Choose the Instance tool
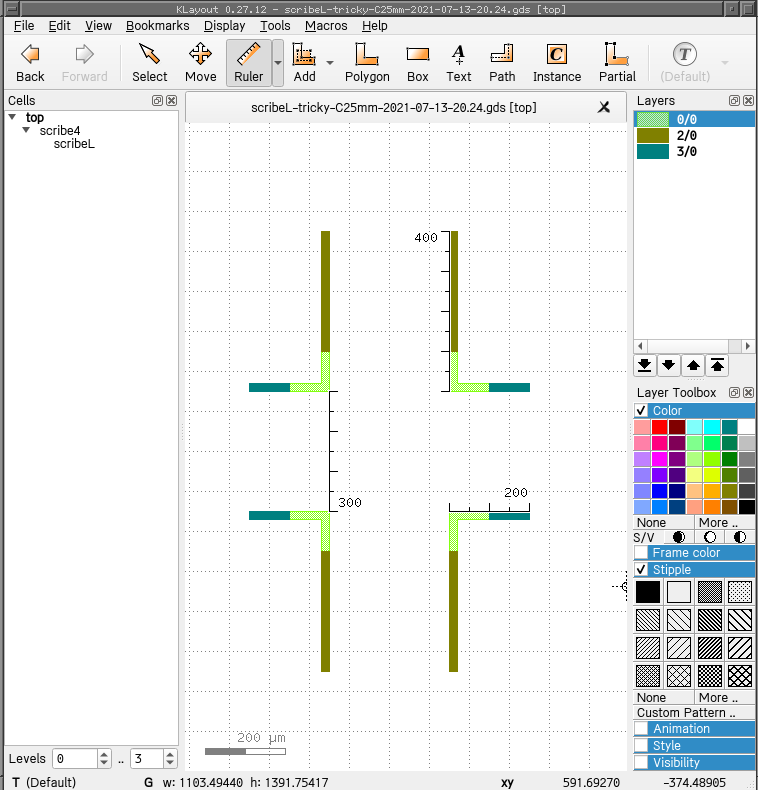The image size is (758, 790). pos(557,63)
